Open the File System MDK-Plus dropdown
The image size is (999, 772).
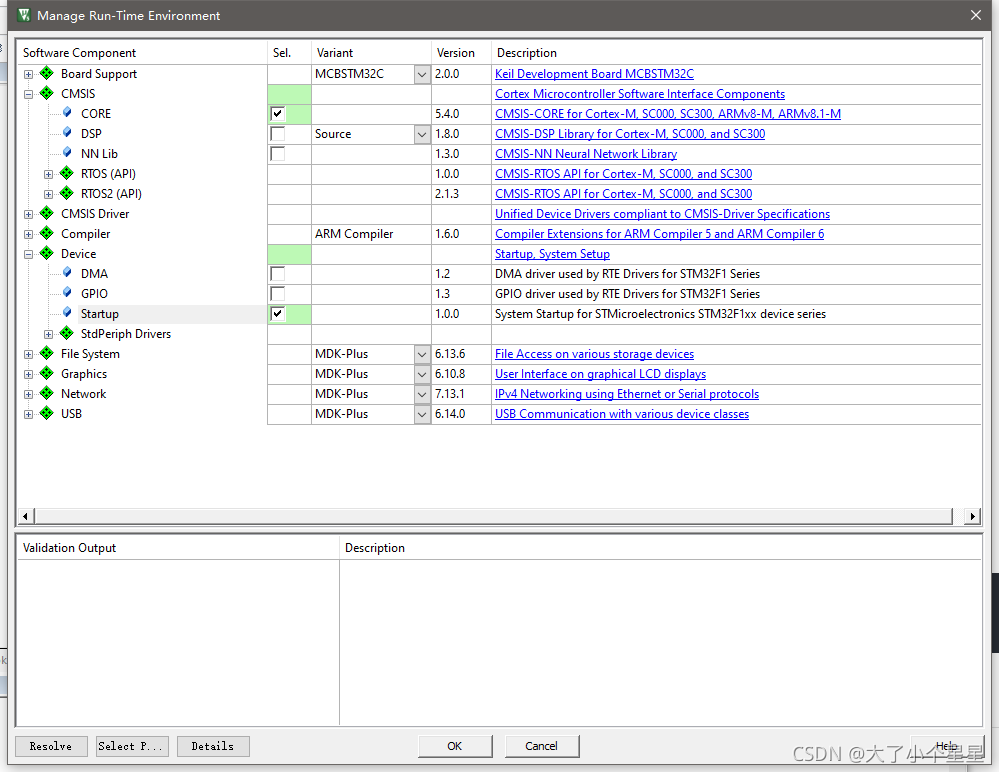point(422,354)
